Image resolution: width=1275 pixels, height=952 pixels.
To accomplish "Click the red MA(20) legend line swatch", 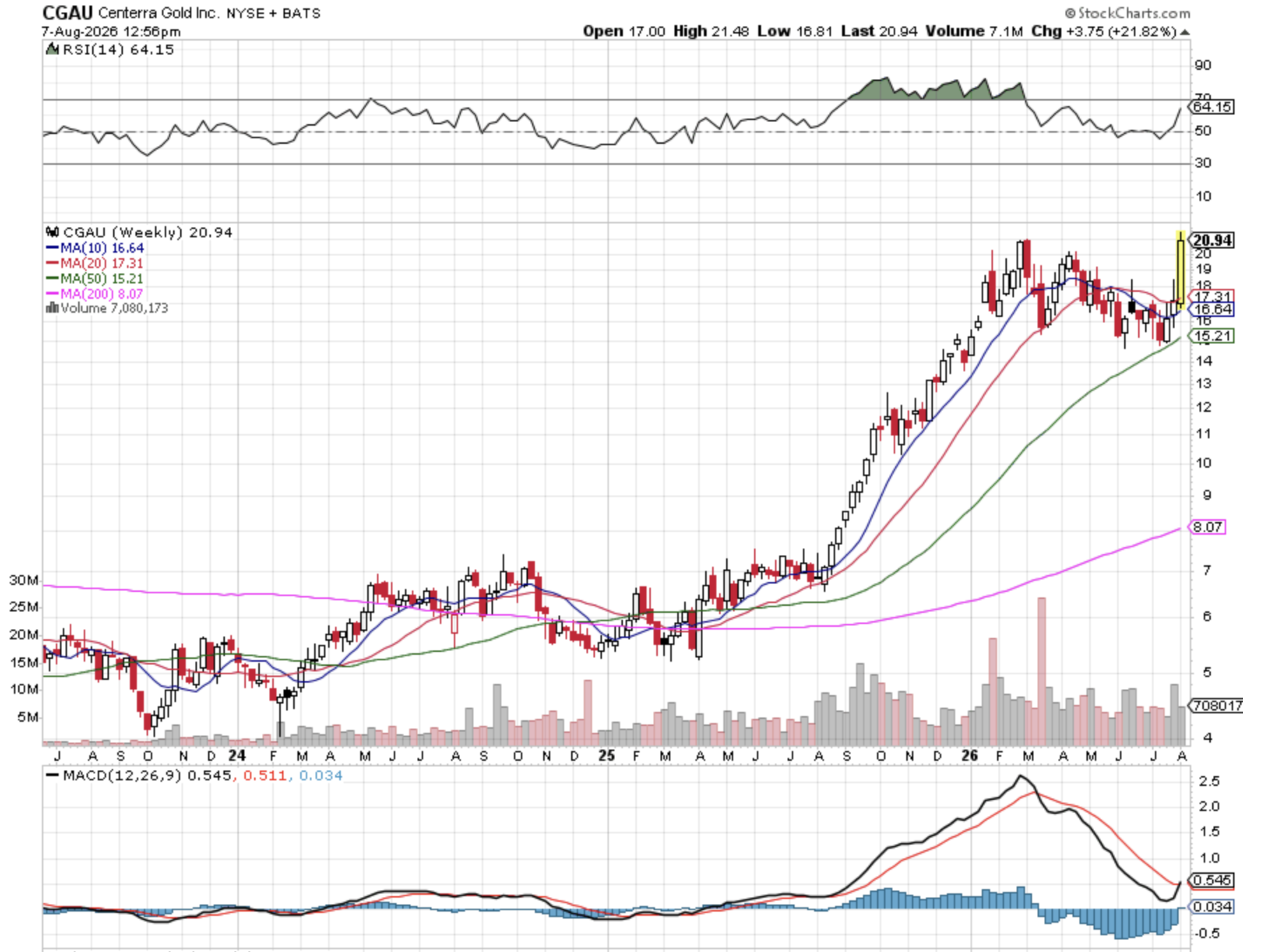I will (52, 263).
